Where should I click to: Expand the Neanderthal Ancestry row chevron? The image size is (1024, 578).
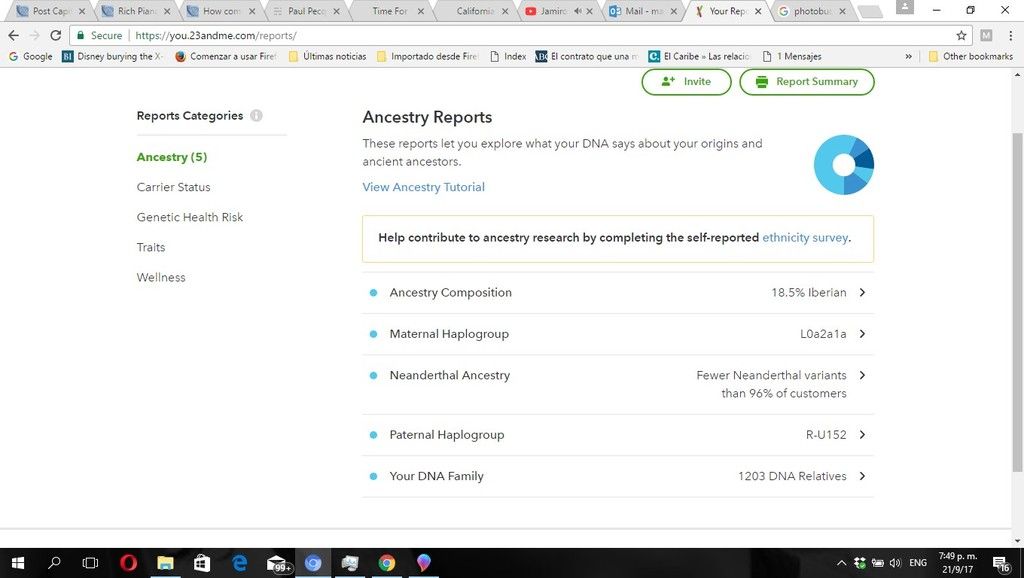862,375
